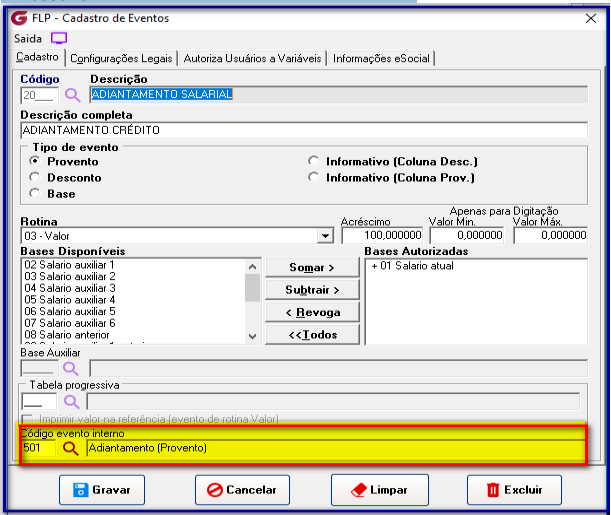This screenshot has width=611, height=515.
Task: Select the Base radio button
Action: (x=35, y=193)
